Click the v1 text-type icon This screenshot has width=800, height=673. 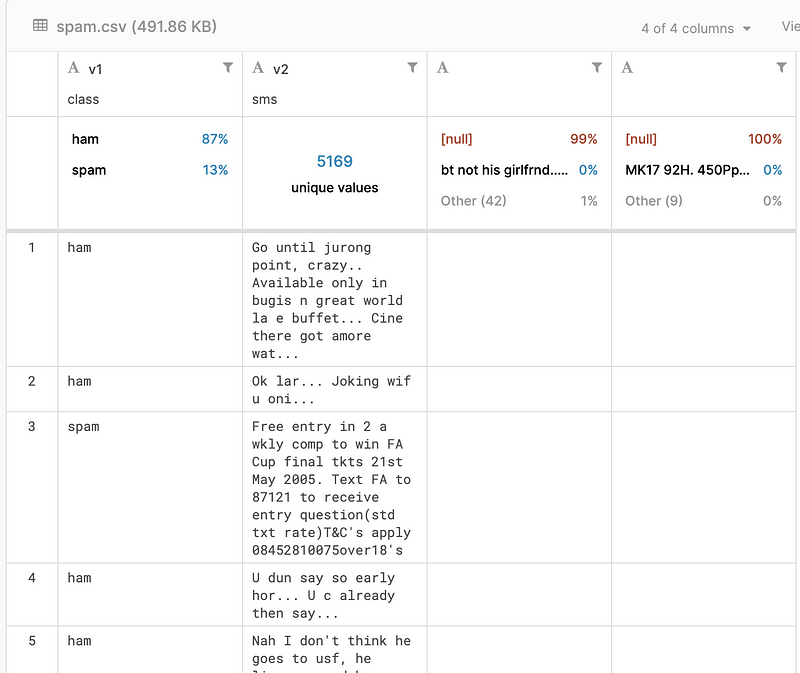click(73, 68)
